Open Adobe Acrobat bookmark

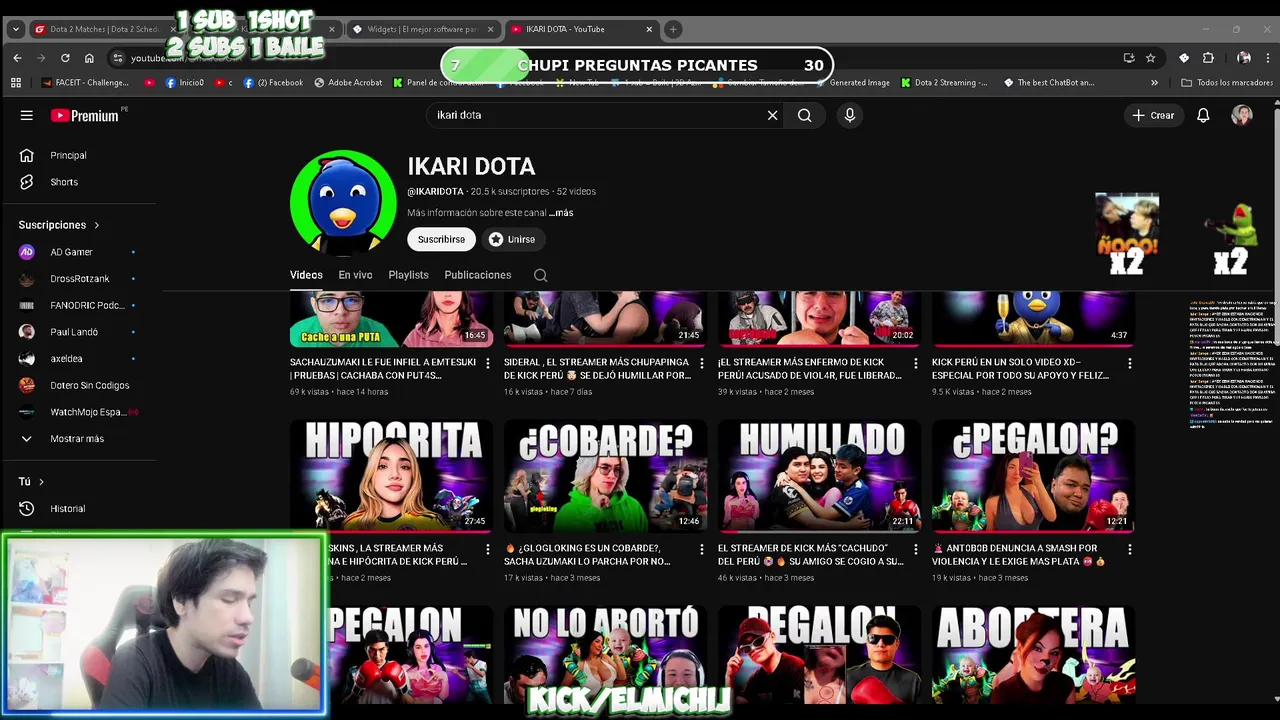pos(347,83)
